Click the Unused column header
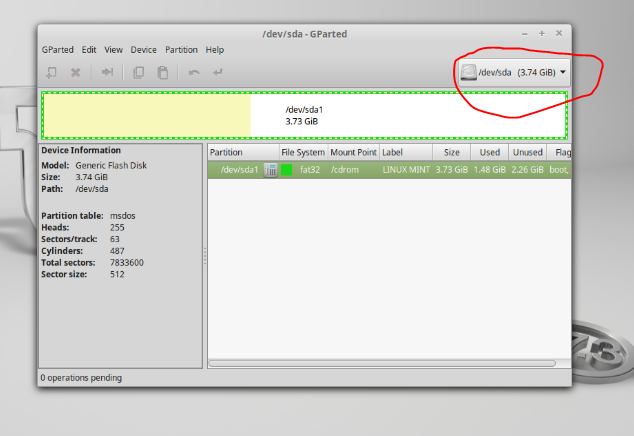Viewport: 634px width, 436px height. [x=527, y=152]
